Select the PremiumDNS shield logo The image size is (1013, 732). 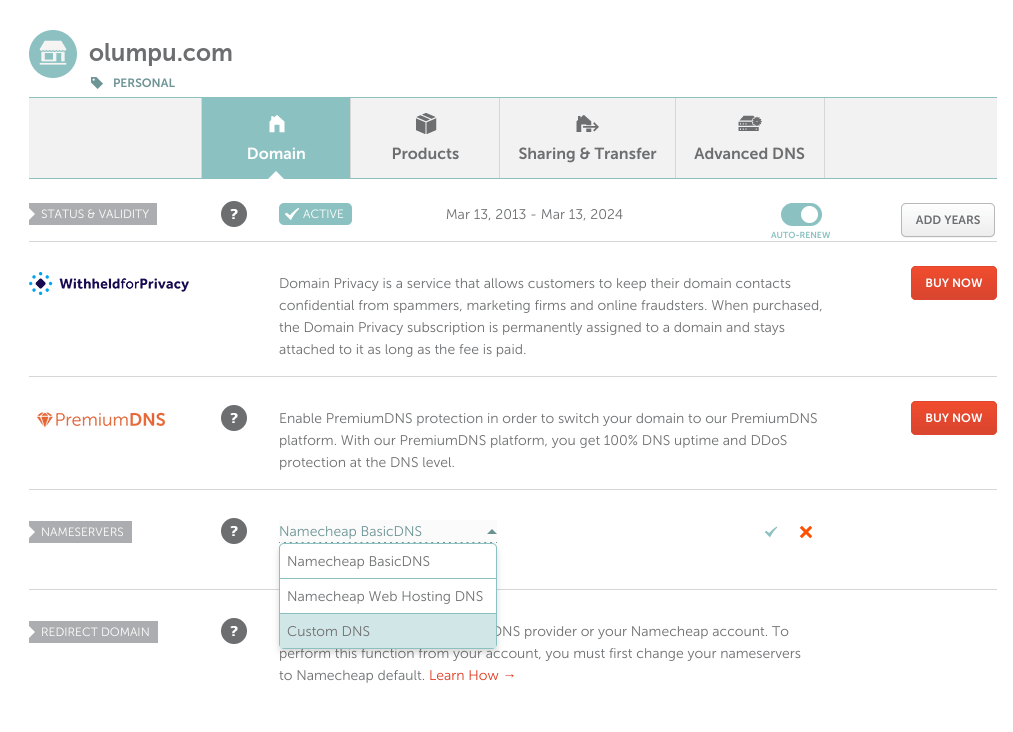pos(100,418)
